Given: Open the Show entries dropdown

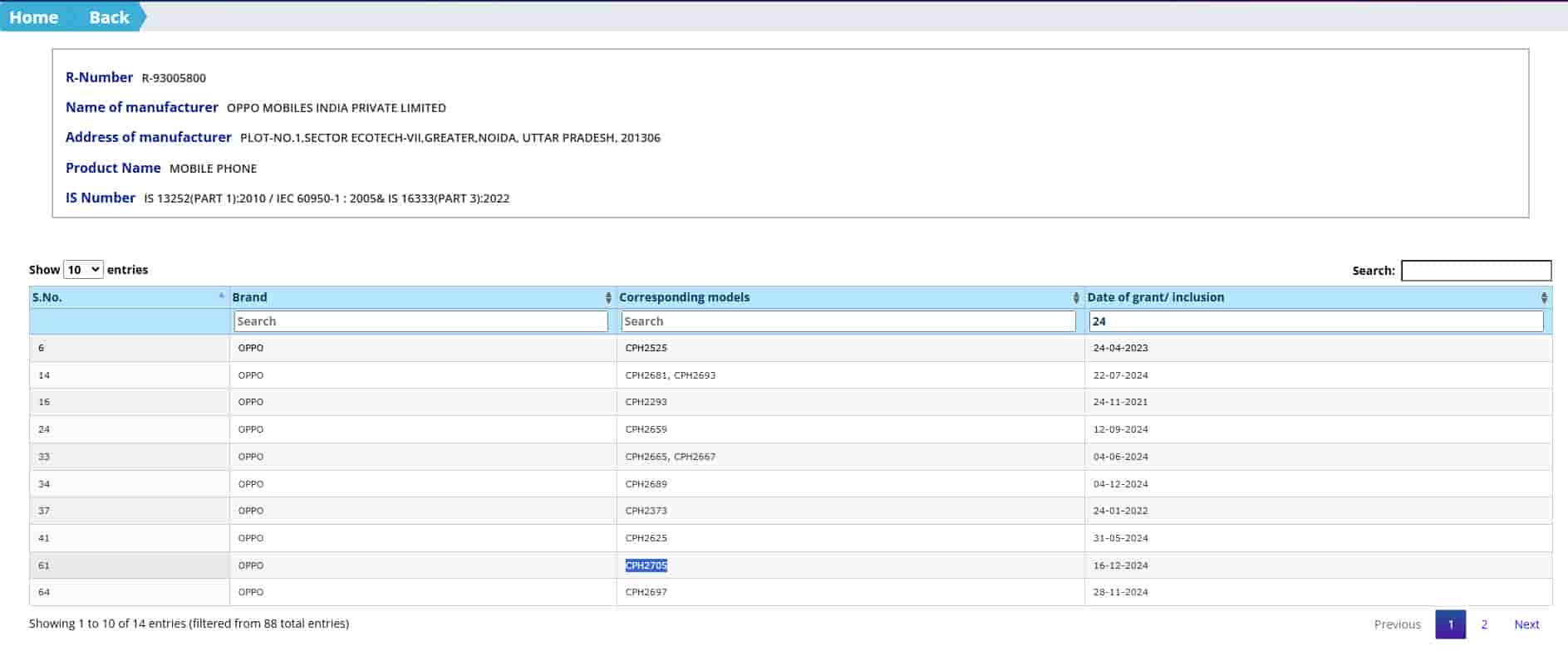Looking at the screenshot, I should click(x=83, y=270).
